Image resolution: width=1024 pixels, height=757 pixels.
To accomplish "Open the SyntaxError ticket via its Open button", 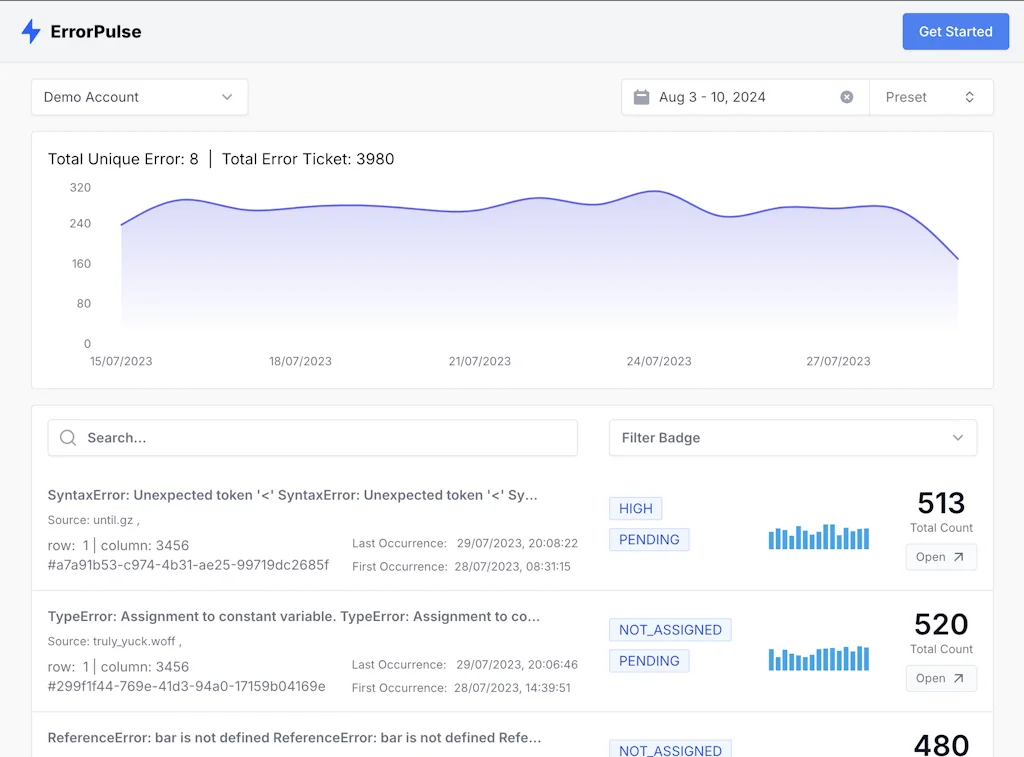I will 941,557.
